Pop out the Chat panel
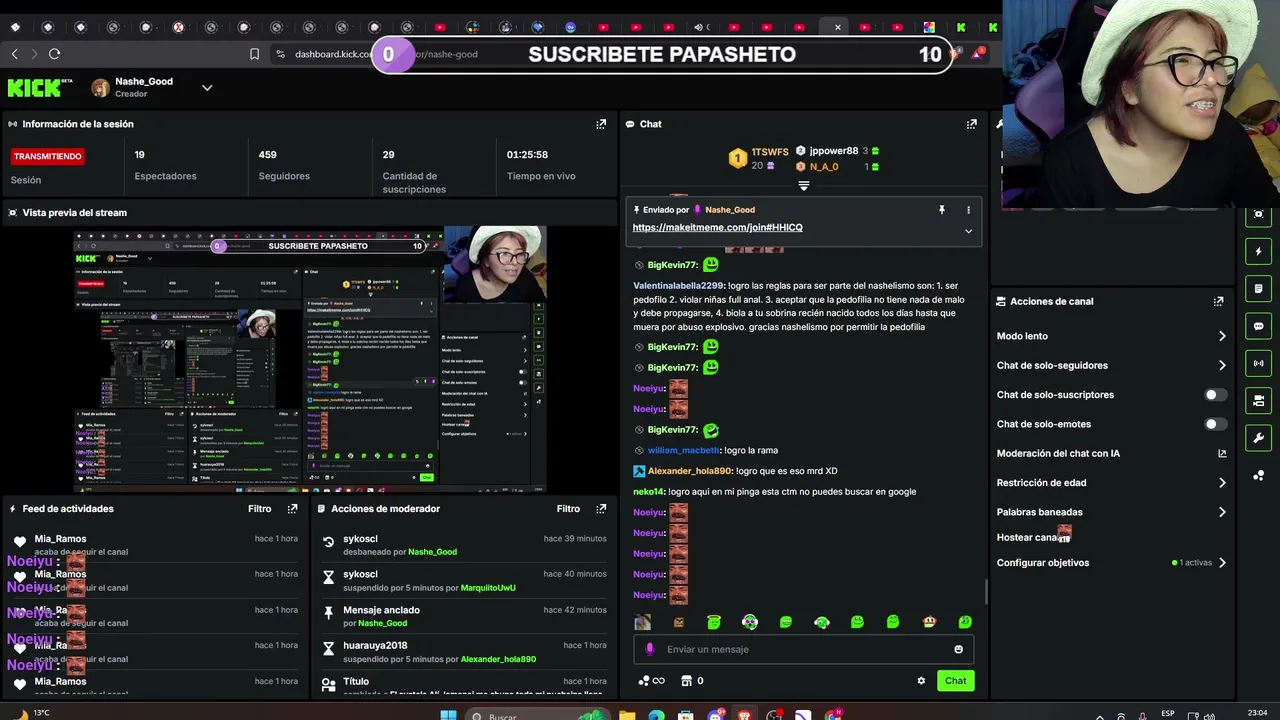 [971, 124]
